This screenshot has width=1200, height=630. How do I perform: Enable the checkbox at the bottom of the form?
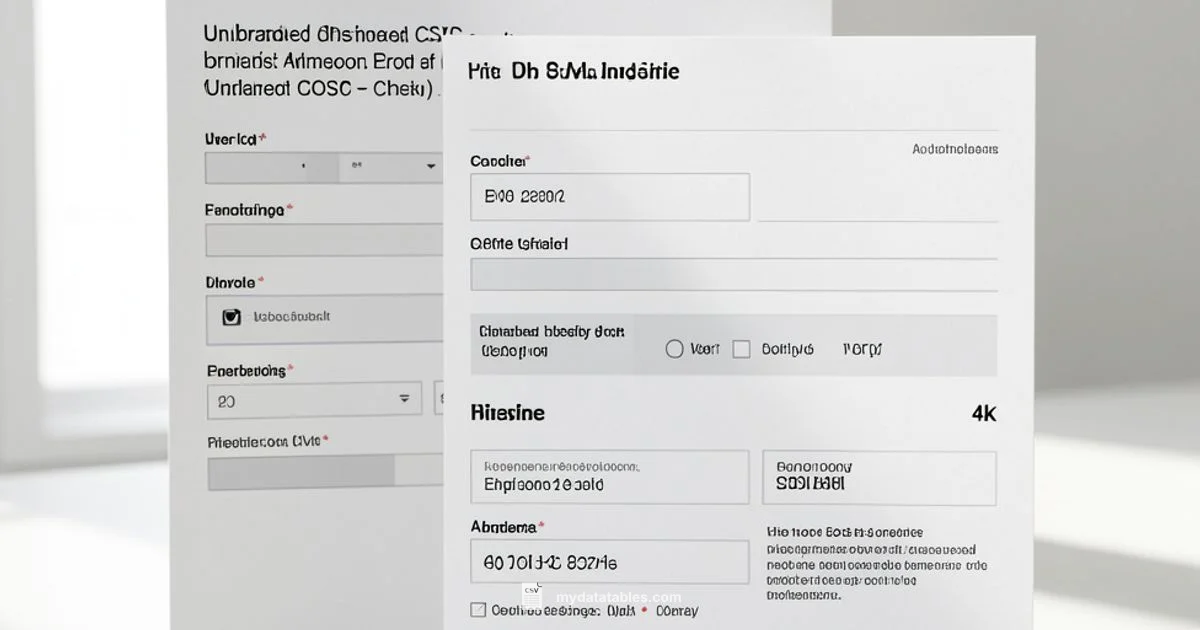click(x=478, y=609)
